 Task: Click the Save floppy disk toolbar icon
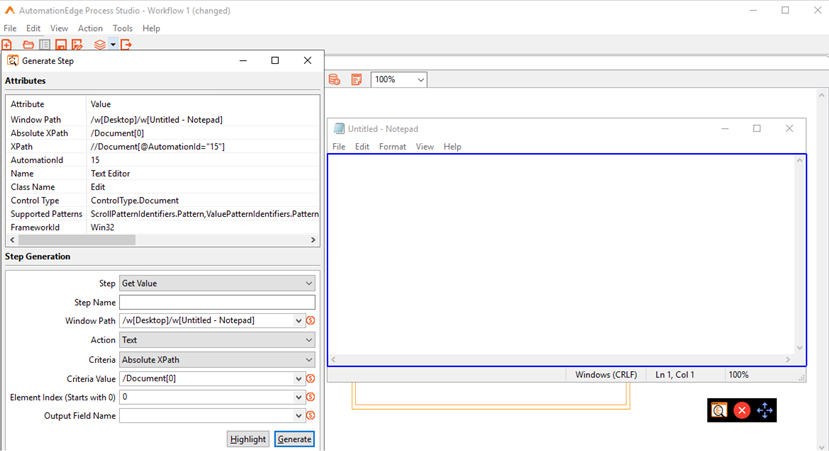[x=61, y=45]
